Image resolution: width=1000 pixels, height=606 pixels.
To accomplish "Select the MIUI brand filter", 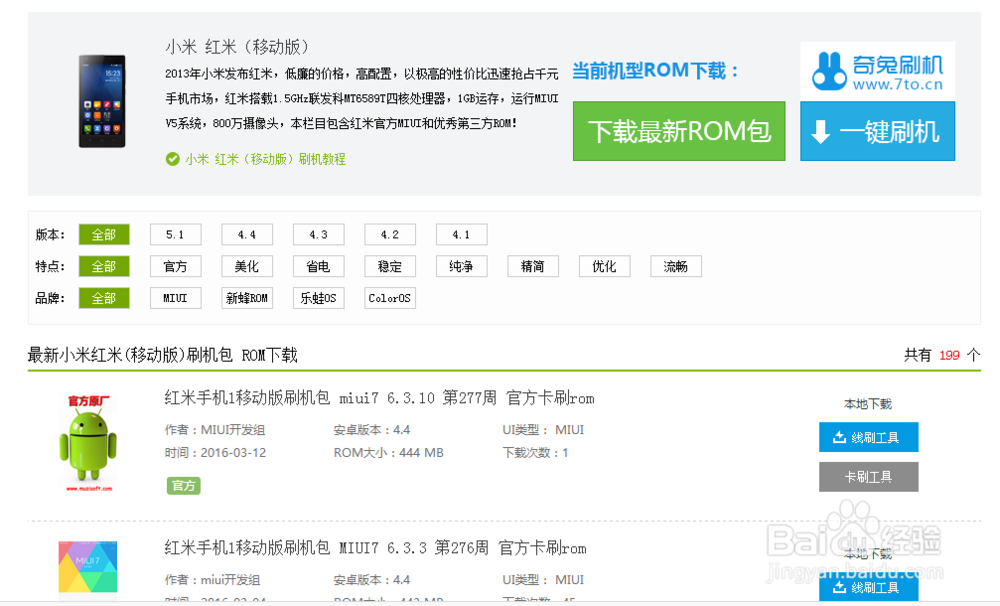I will tap(175, 297).
